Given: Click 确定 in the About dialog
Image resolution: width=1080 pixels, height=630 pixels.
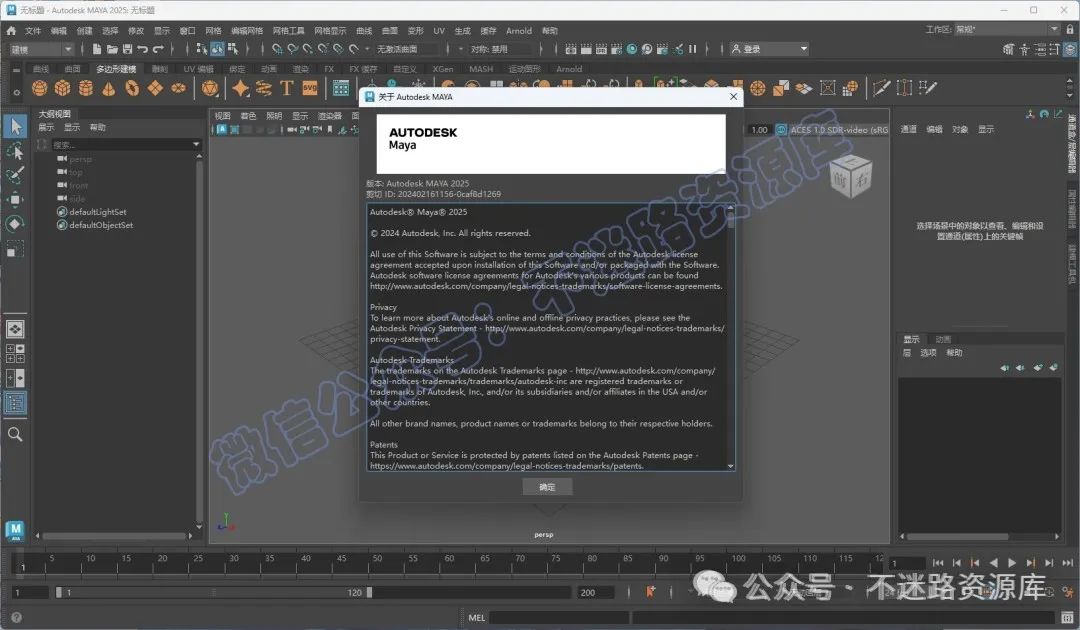Looking at the screenshot, I should 547,487.
